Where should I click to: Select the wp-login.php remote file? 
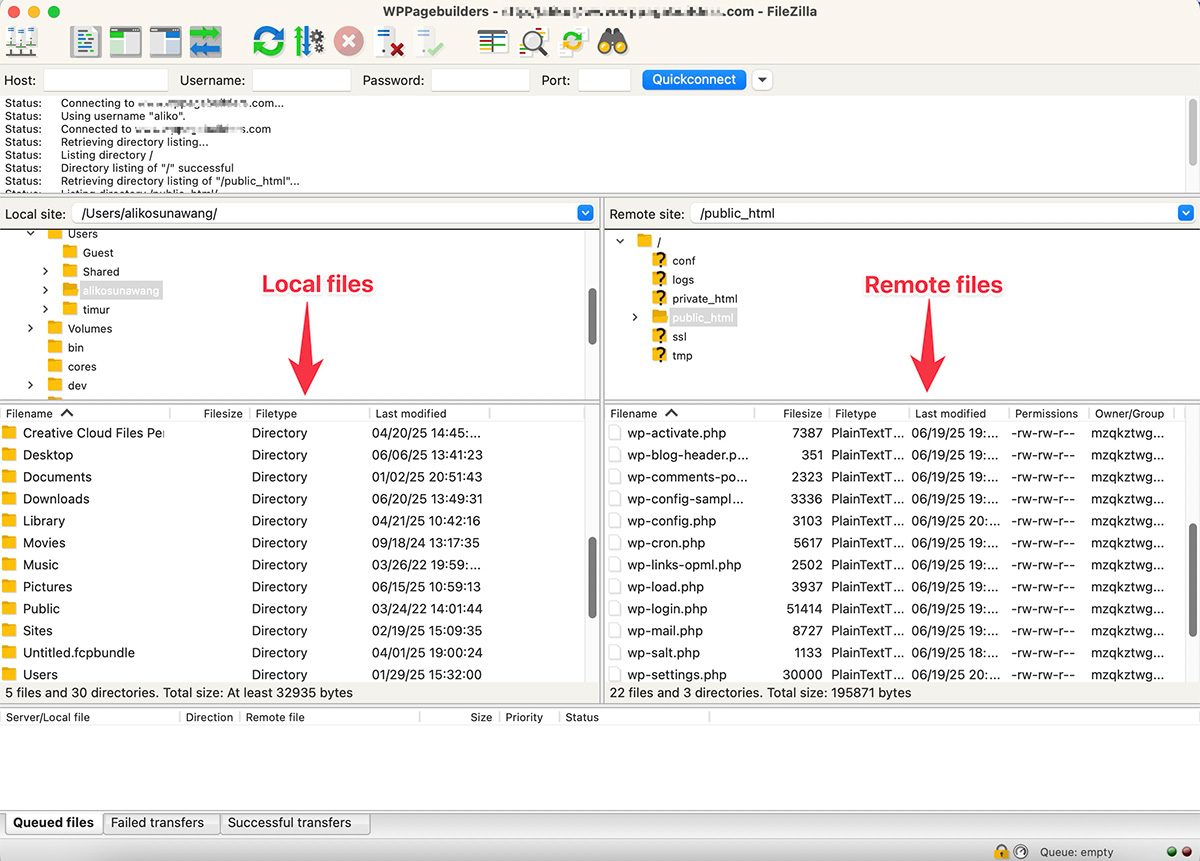coord(667,609)
